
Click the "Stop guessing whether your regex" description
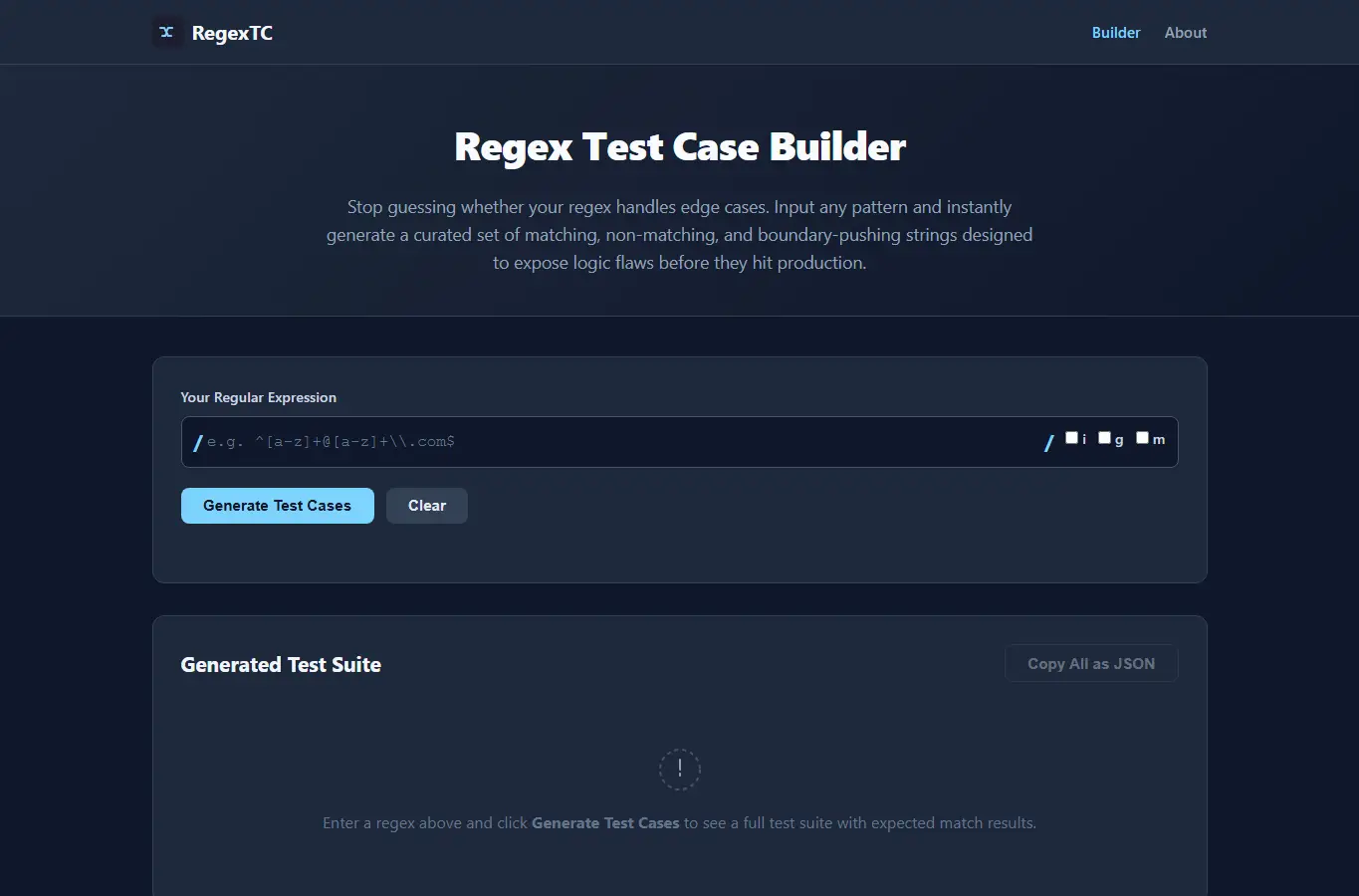tap(680, 235)
